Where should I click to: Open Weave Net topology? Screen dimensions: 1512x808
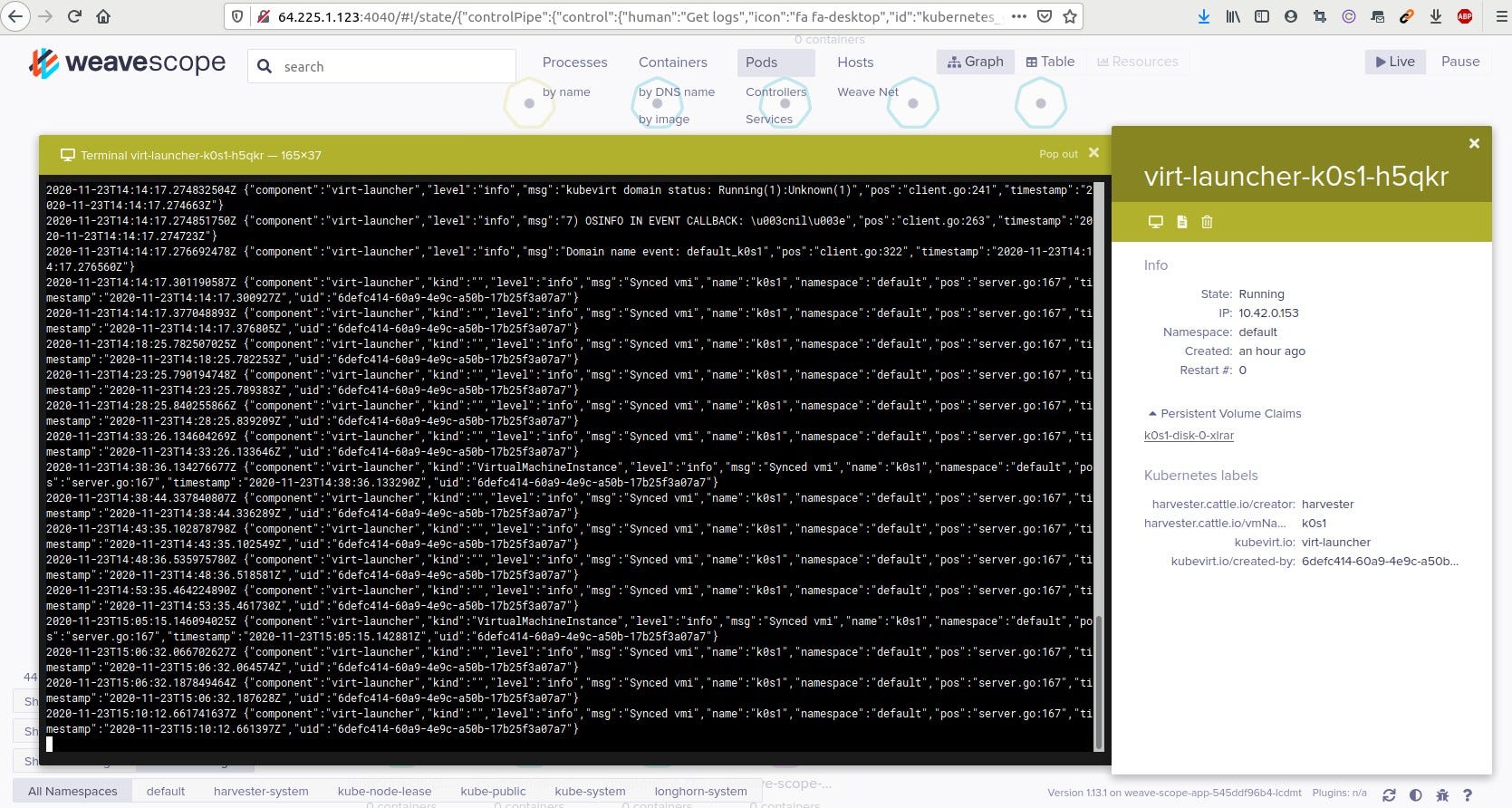coord(867,91)
